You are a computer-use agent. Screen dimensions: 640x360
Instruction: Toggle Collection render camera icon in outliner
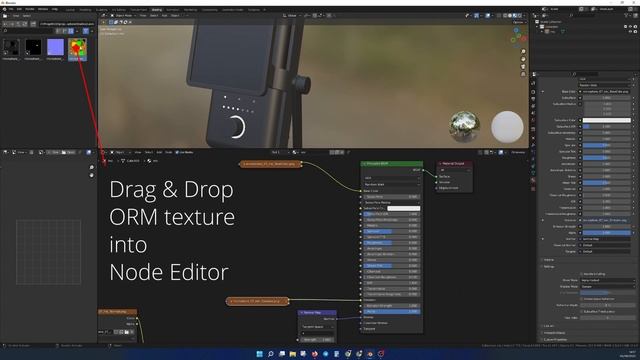(636, 27)
